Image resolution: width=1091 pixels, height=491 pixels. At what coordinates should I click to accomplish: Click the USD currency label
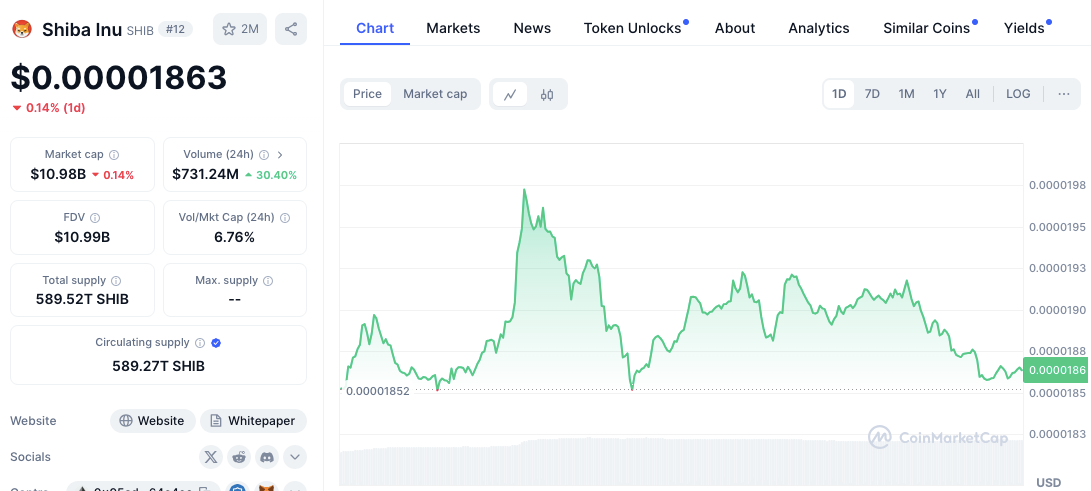pyautogui.click(x=1049, y=483)
